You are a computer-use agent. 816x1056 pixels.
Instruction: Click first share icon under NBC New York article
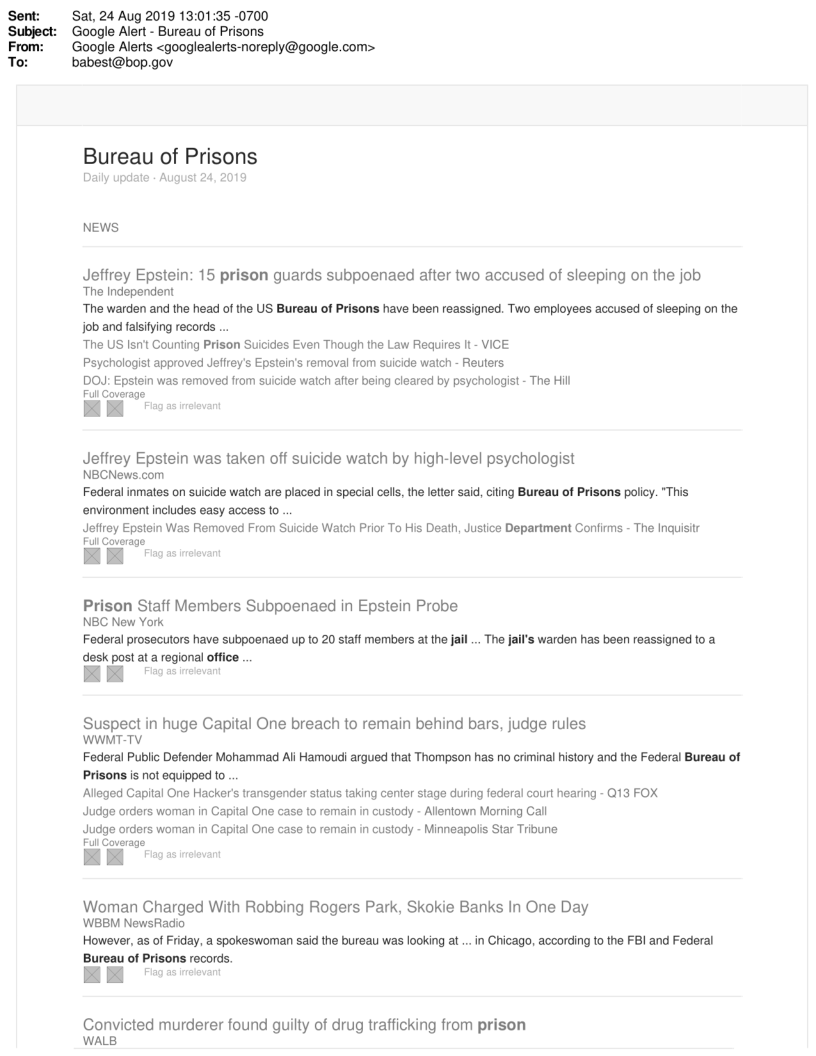point(93,672)
